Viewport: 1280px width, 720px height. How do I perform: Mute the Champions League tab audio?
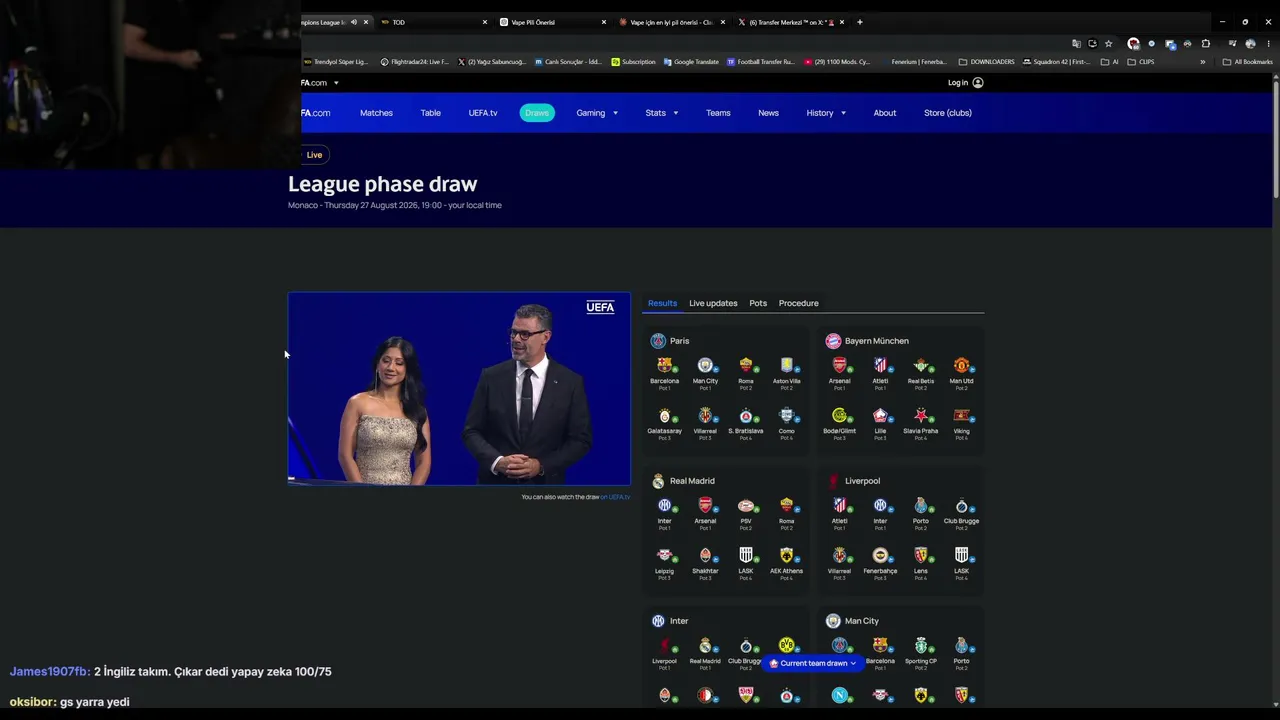(x=353, y=22)
